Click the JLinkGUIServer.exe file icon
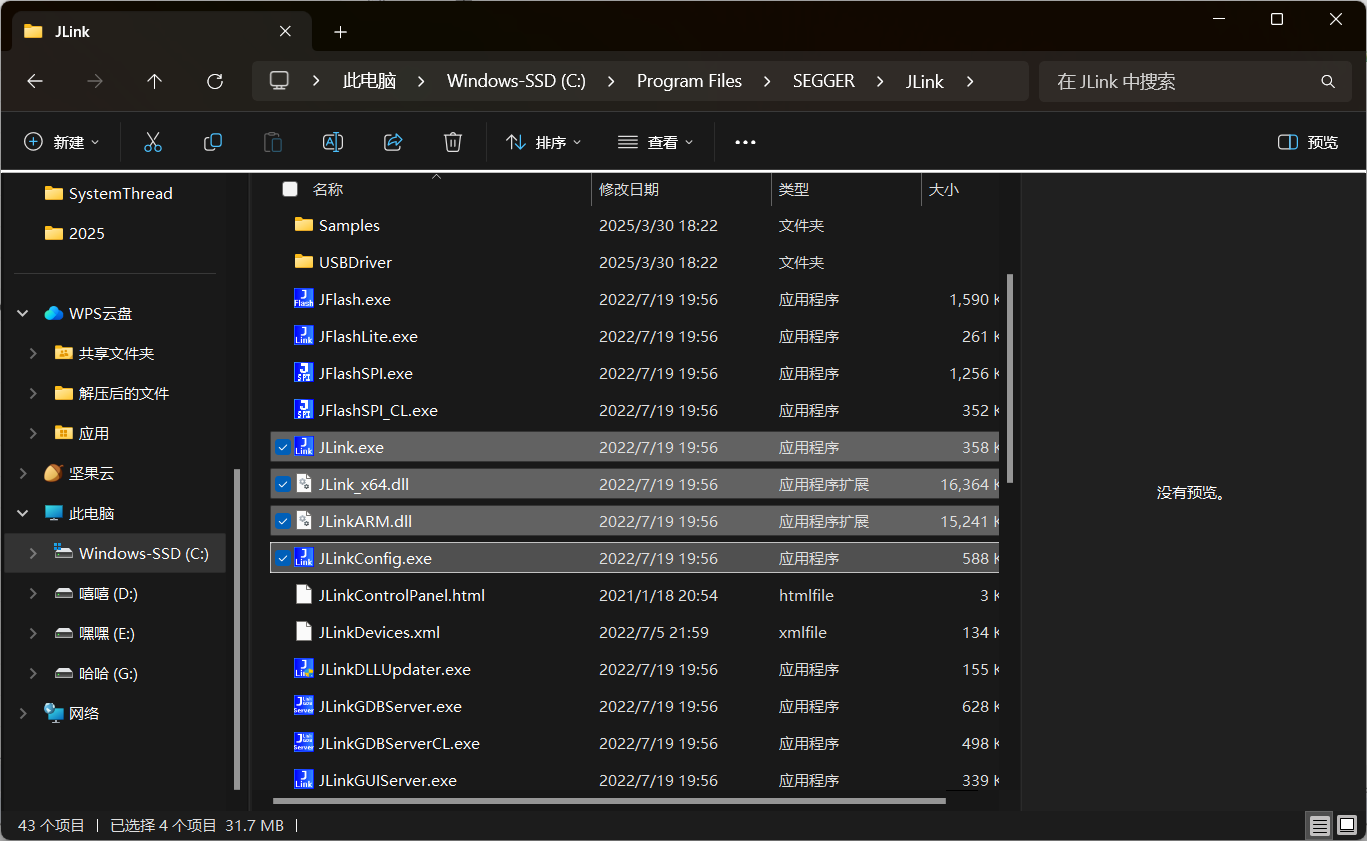The height and width of the screenshot is (841, 1367). pyautogui.click(x=304, y=780)
